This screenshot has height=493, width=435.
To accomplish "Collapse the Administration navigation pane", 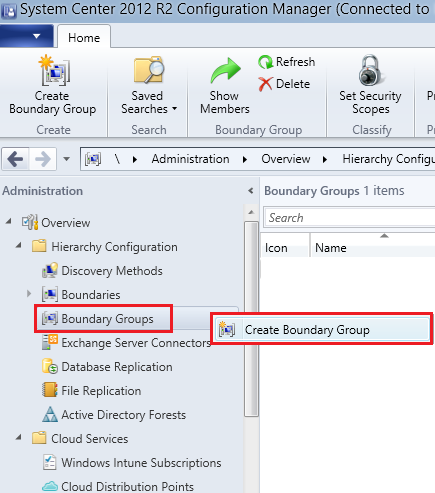I will [x=251, y=191].
